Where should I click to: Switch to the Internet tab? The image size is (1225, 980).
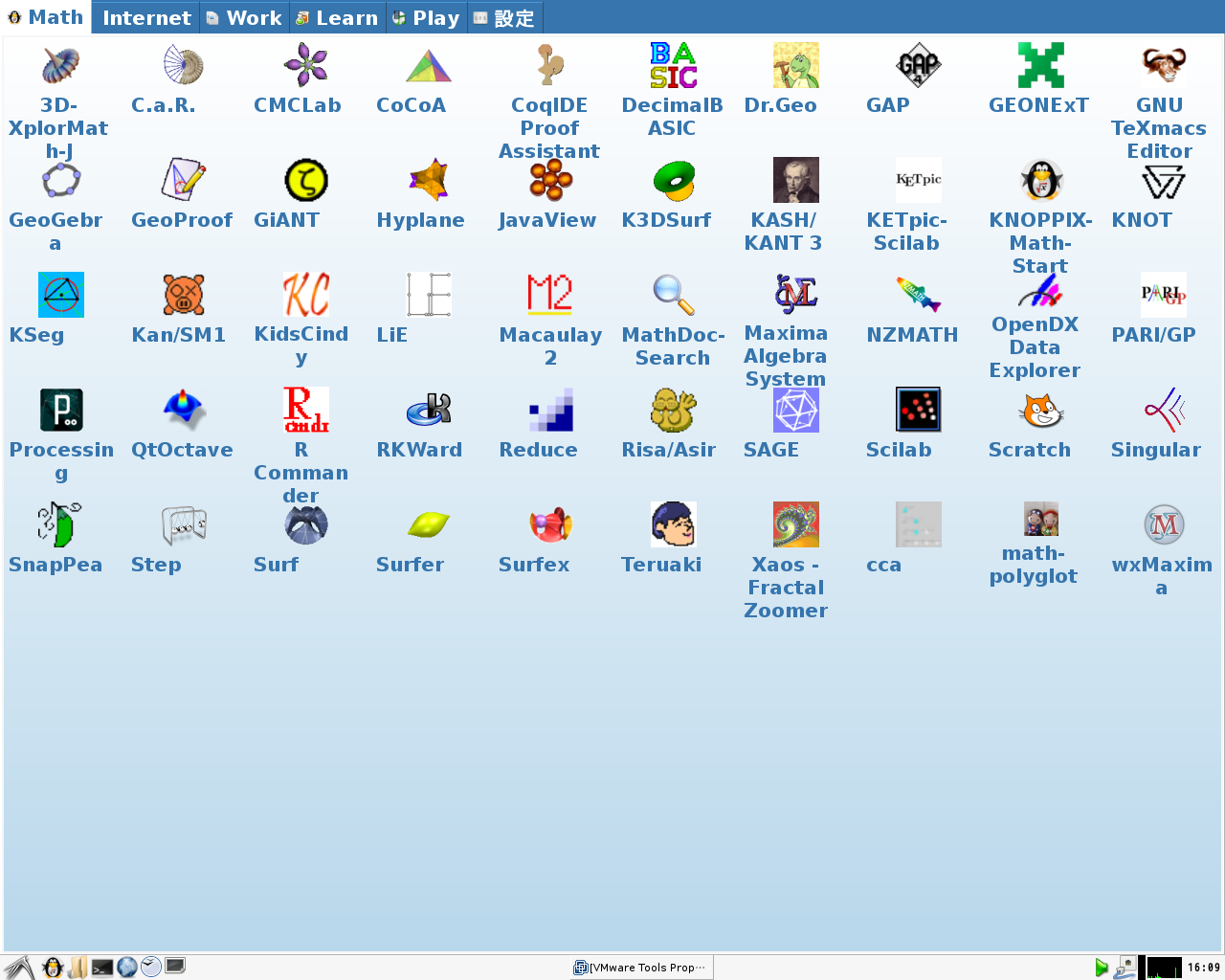pyautogui.click(x=145, y=17)
